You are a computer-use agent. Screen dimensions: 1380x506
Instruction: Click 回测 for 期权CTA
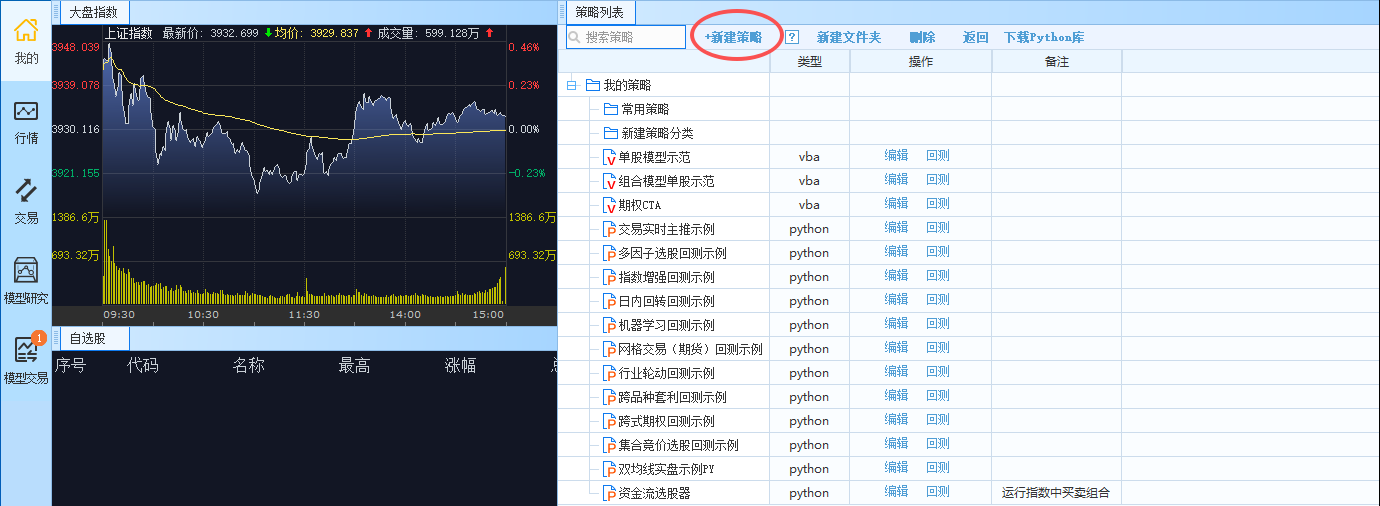[938, 203]
